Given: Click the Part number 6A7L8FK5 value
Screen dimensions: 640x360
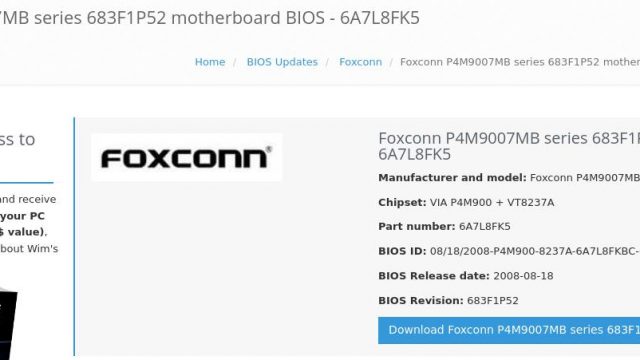Looking at the screenshot, I should [x=484, y=227].
